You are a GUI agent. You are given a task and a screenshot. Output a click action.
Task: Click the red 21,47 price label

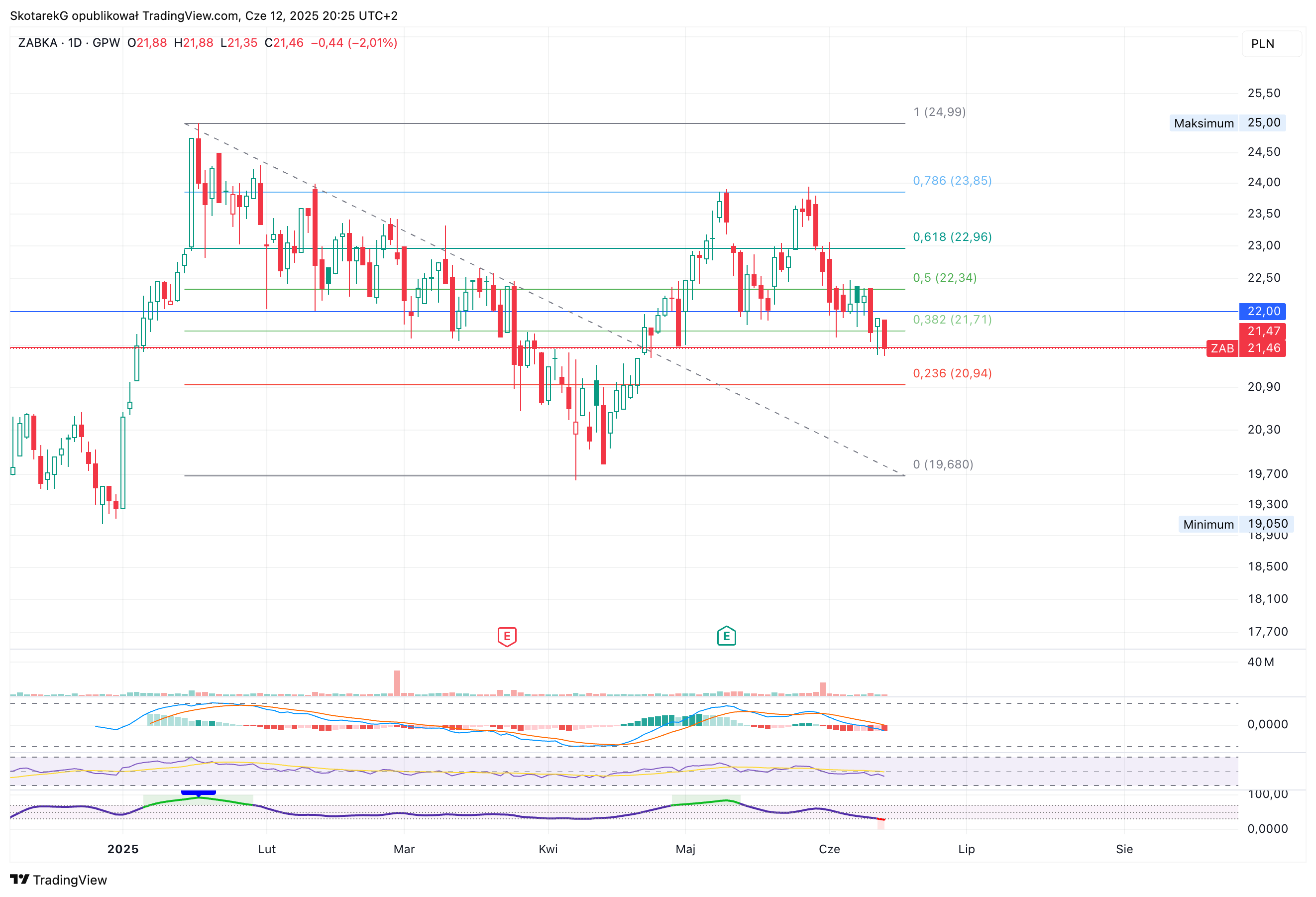1263,332
